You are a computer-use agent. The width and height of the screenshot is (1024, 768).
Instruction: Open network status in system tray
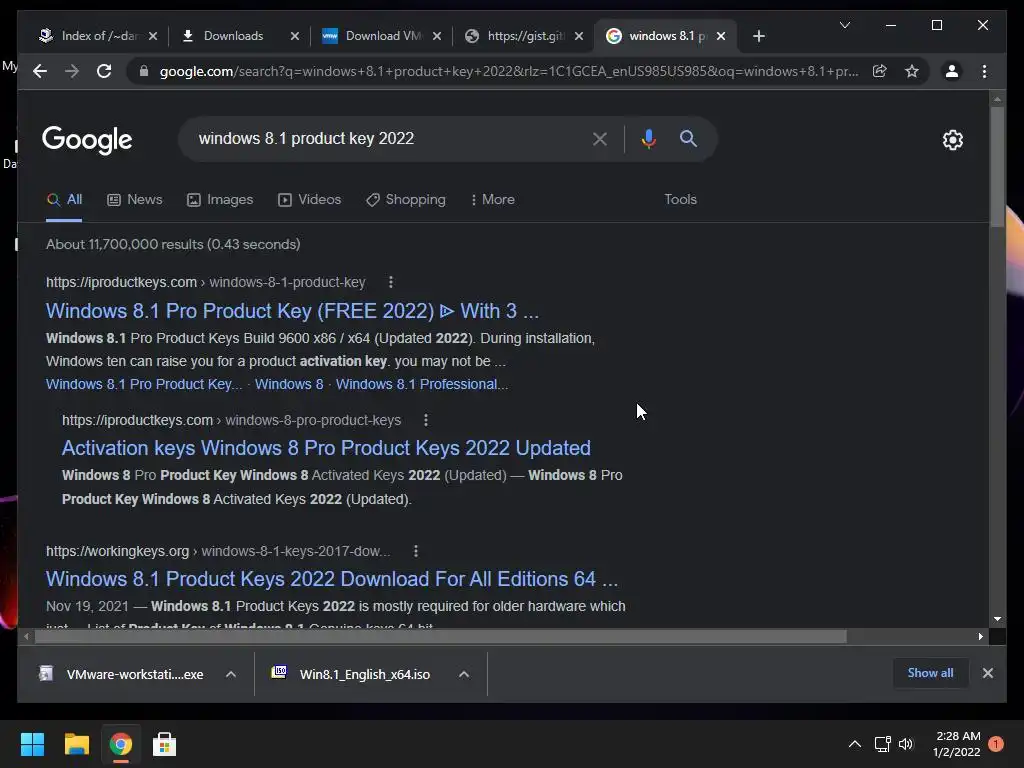882,744
